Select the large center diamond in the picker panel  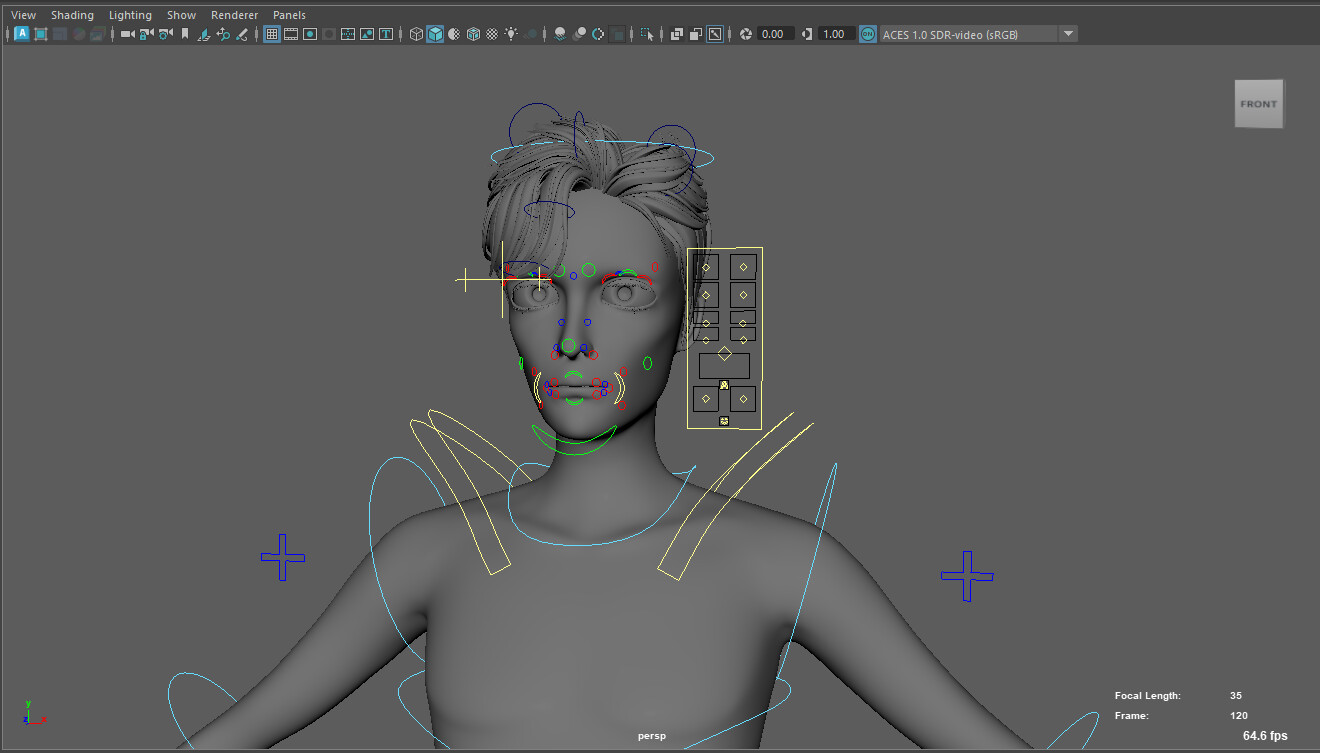724,352
